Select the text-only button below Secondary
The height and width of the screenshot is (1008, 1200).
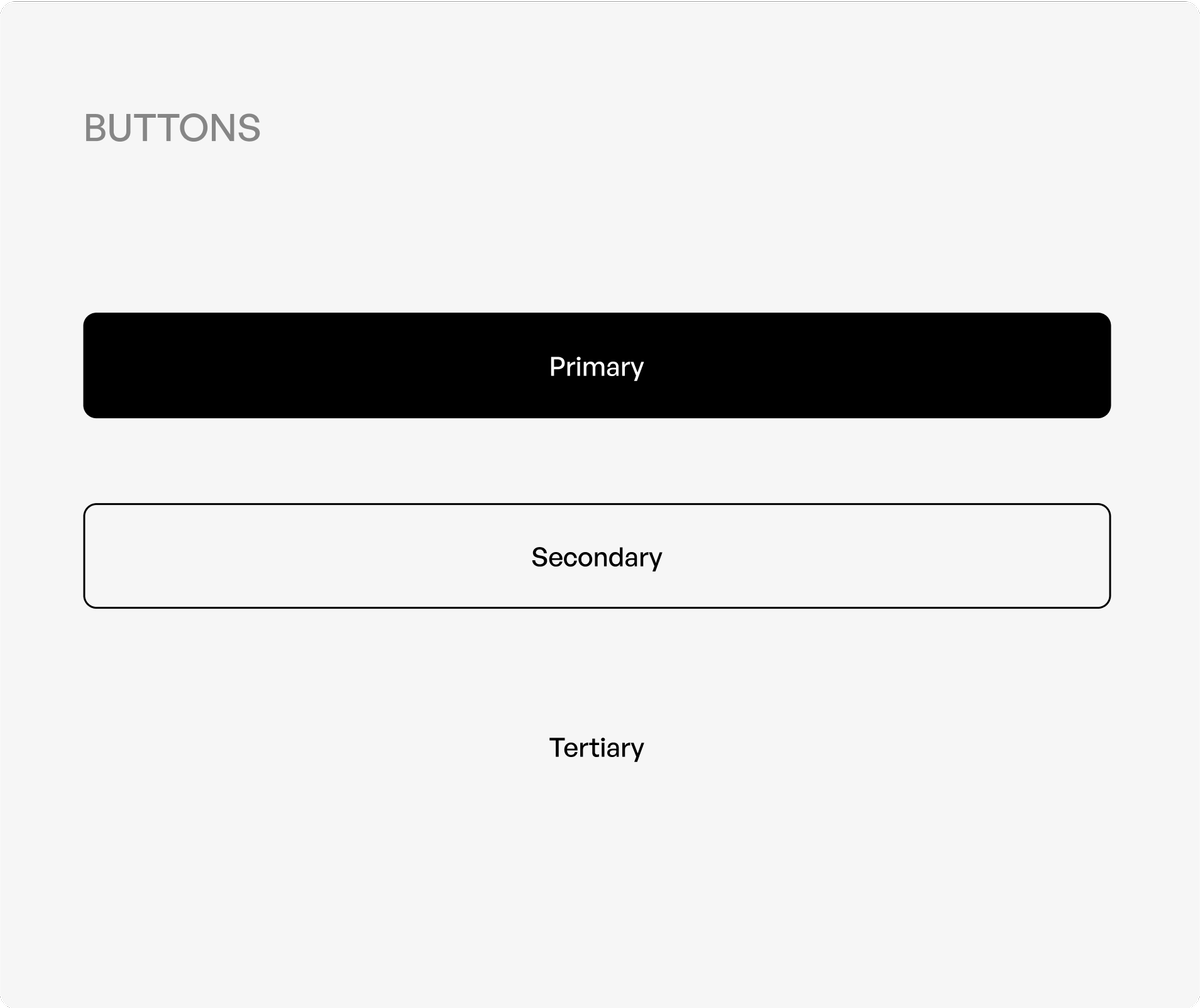coord(596,747)
